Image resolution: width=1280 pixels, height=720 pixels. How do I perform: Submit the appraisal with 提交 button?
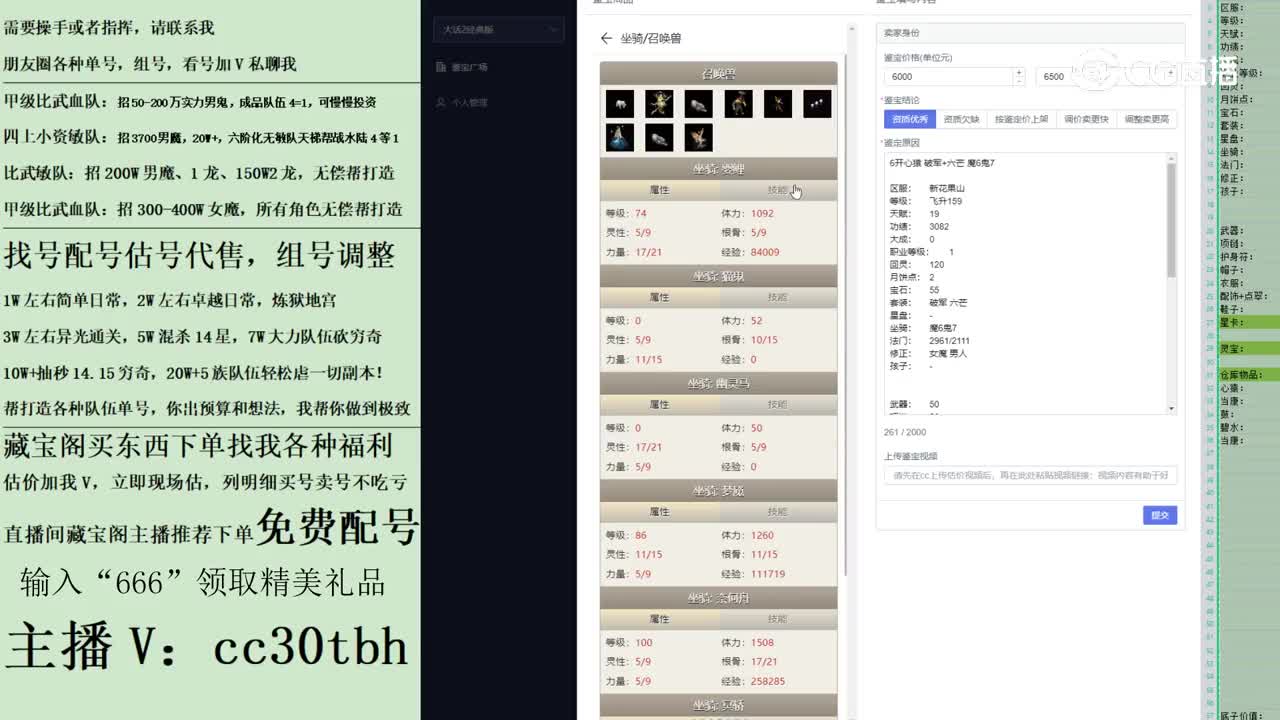[x=1160, y=515]
